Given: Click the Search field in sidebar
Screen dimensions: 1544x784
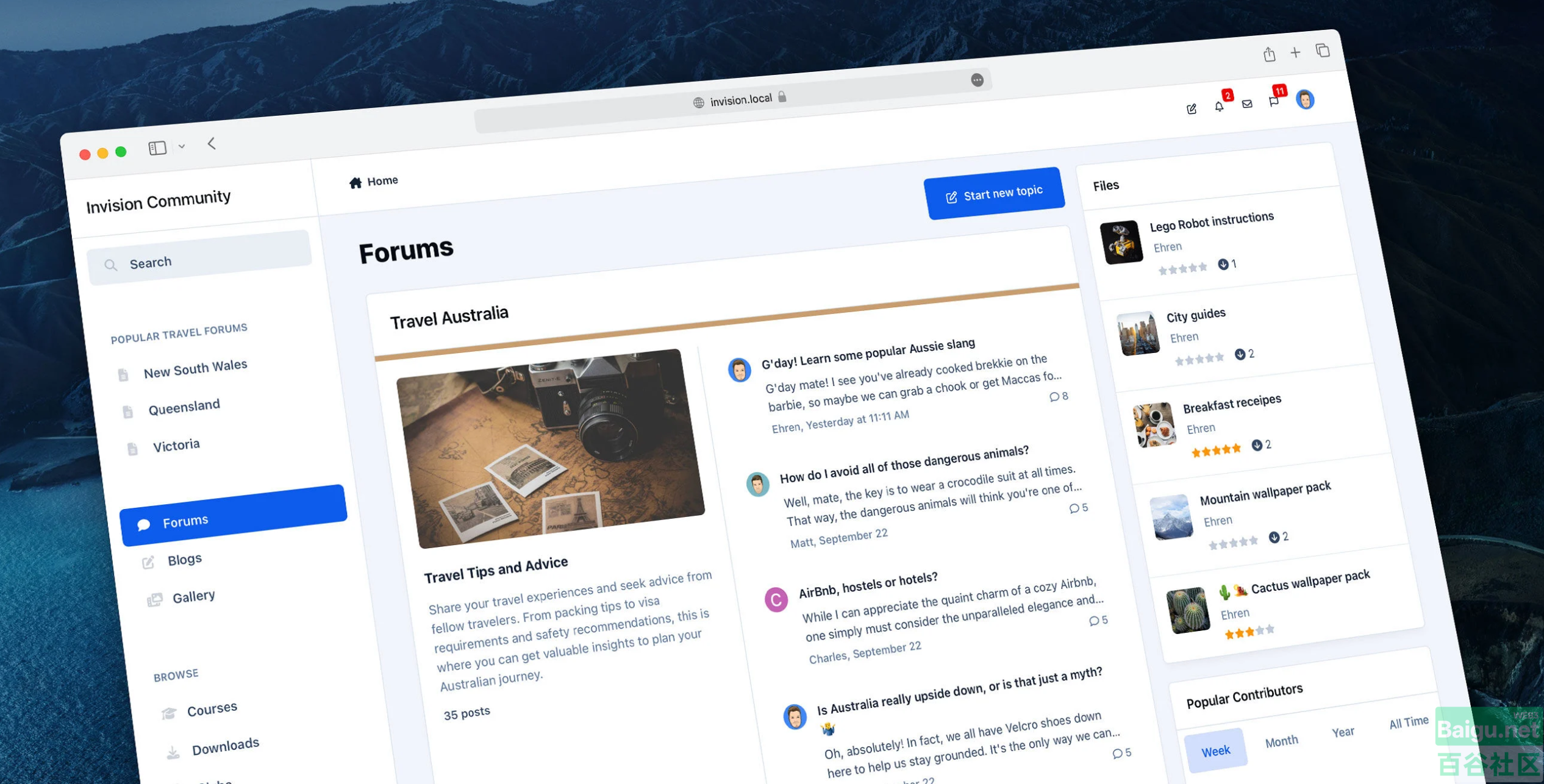Looking at the screenshot, I should (199, 257).
